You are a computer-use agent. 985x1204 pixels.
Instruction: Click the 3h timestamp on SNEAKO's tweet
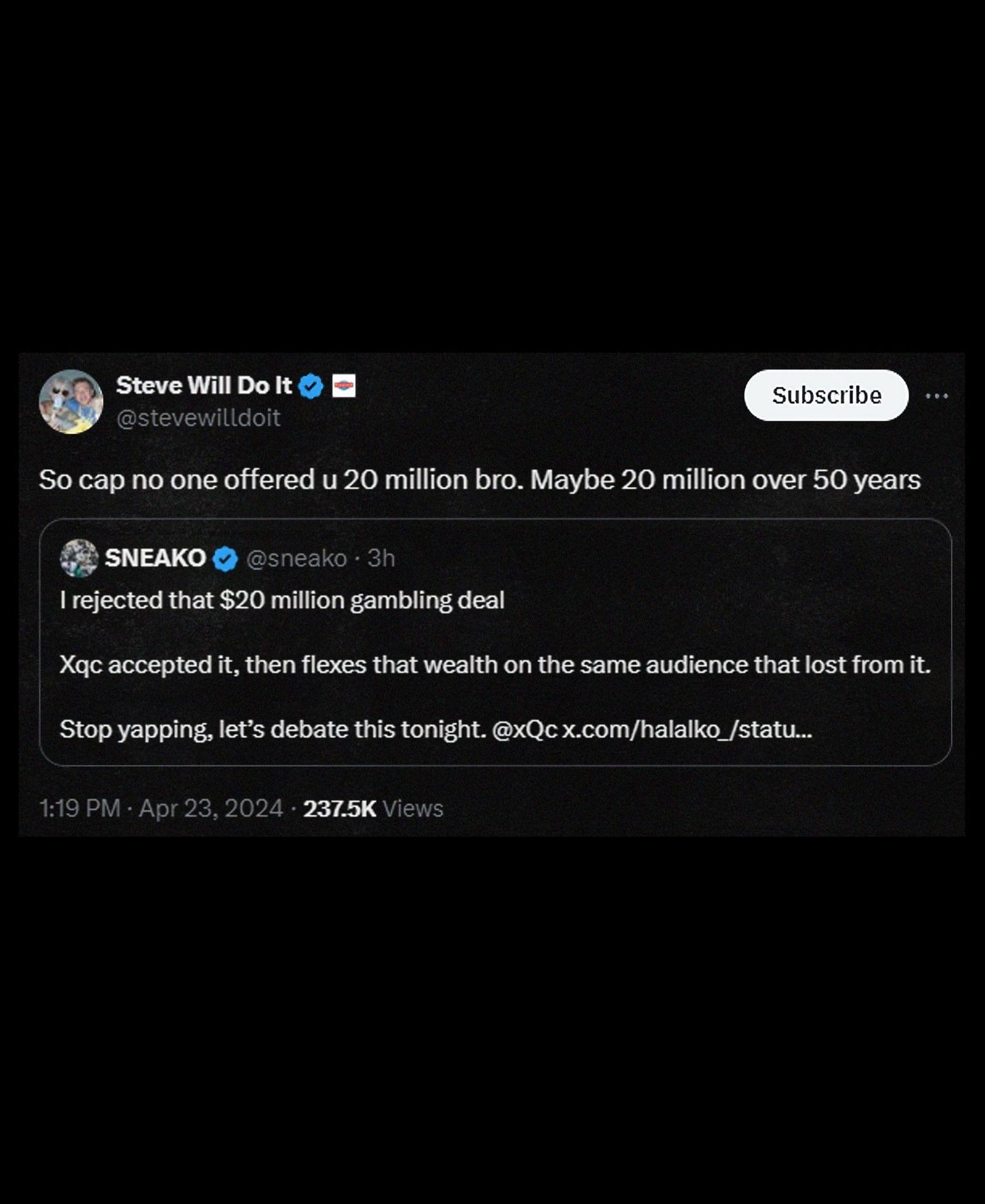(380, 559)
